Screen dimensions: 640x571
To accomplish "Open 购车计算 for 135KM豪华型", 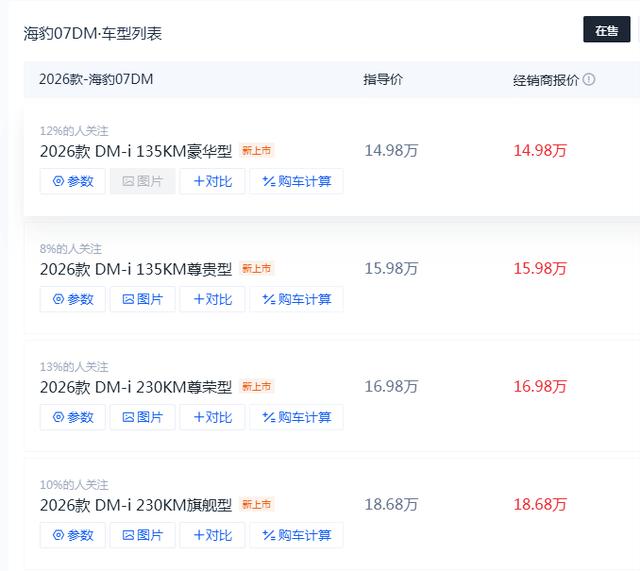I will [296, 181].
